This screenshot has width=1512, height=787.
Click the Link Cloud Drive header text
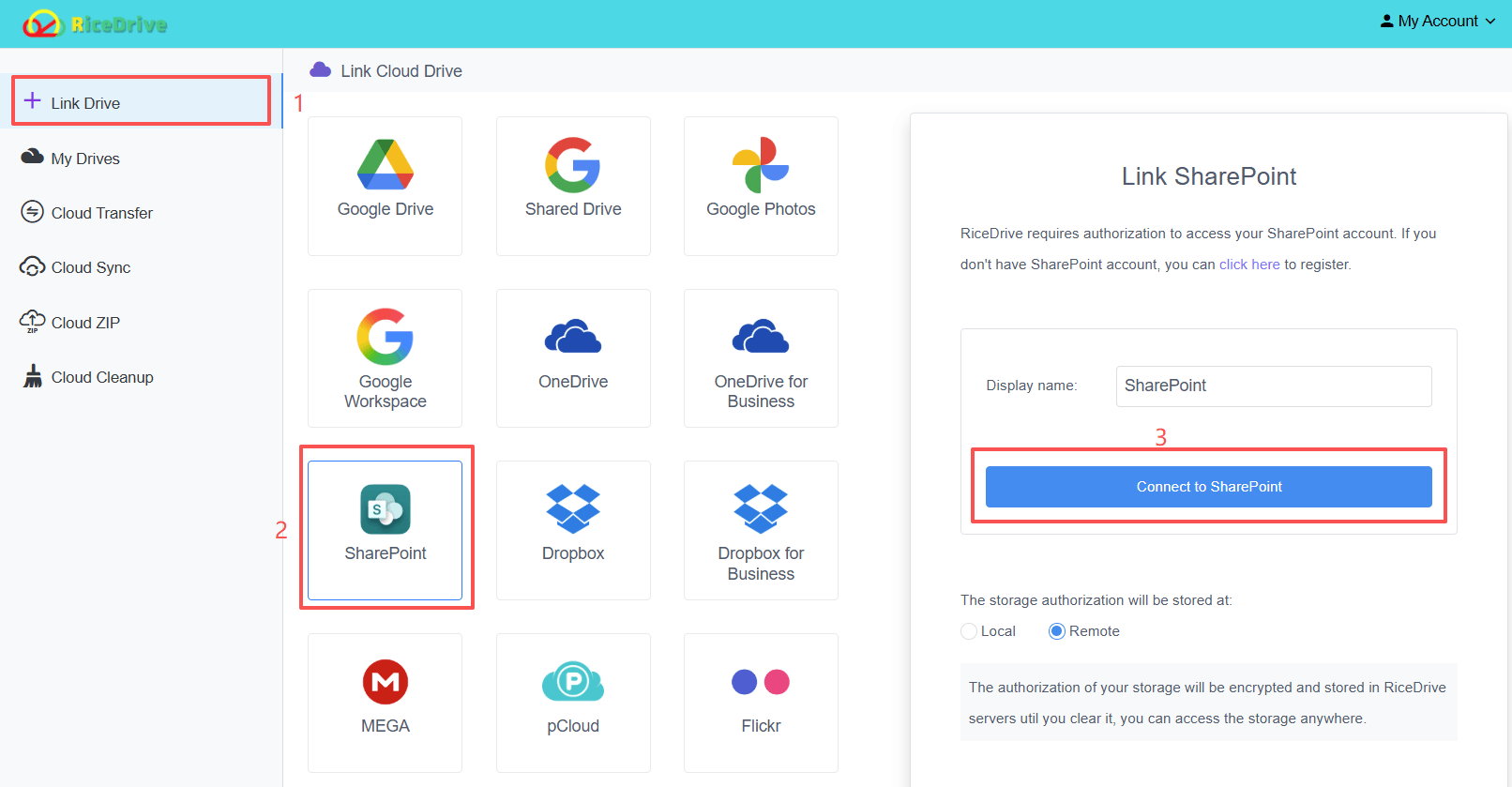tap(401, 71)
